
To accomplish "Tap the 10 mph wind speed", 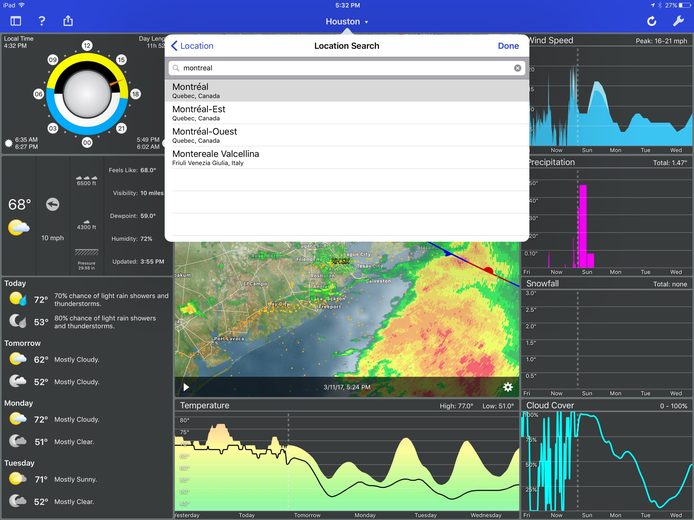I will [53, 238].
